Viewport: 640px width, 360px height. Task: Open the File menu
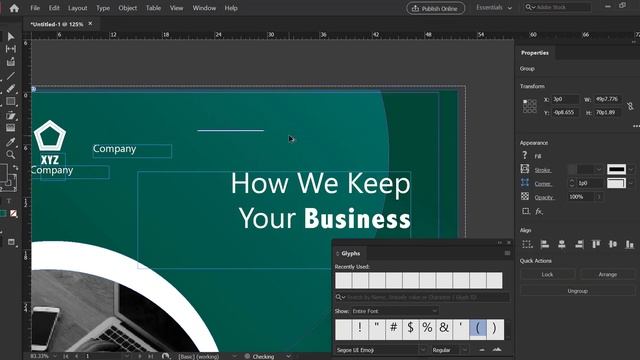coord(35,8)
